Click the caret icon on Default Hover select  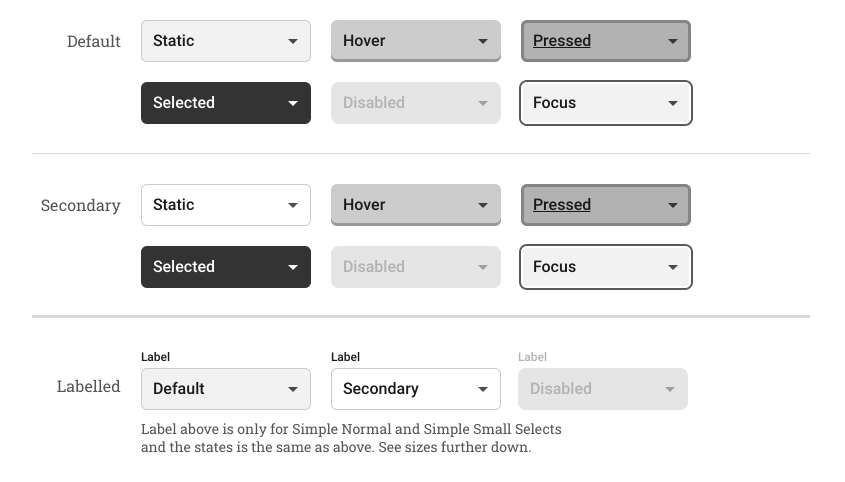pos(483,42)
